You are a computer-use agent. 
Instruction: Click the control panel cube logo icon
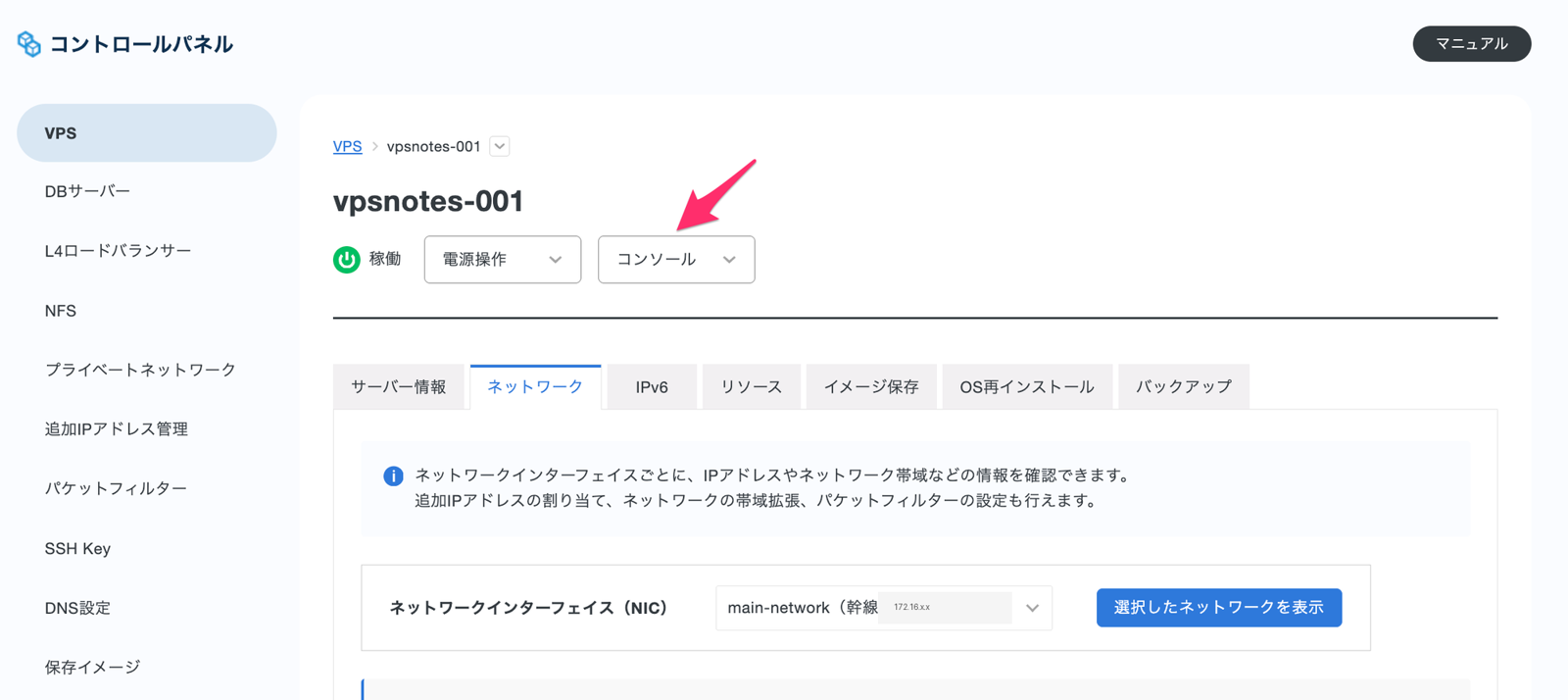[28, 43]
